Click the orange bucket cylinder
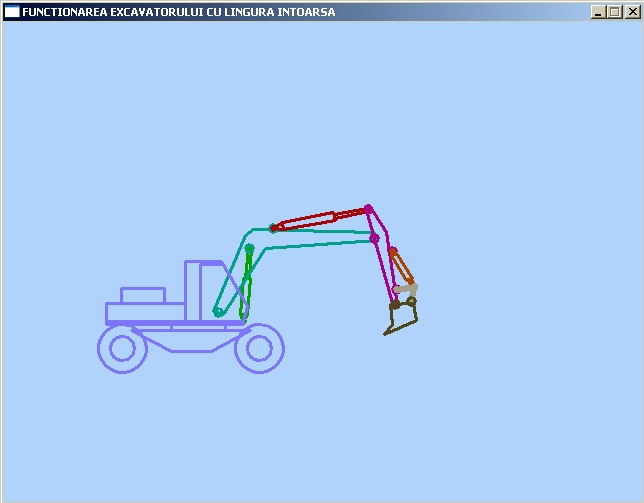The image size is (644, 503). (401, 266)
